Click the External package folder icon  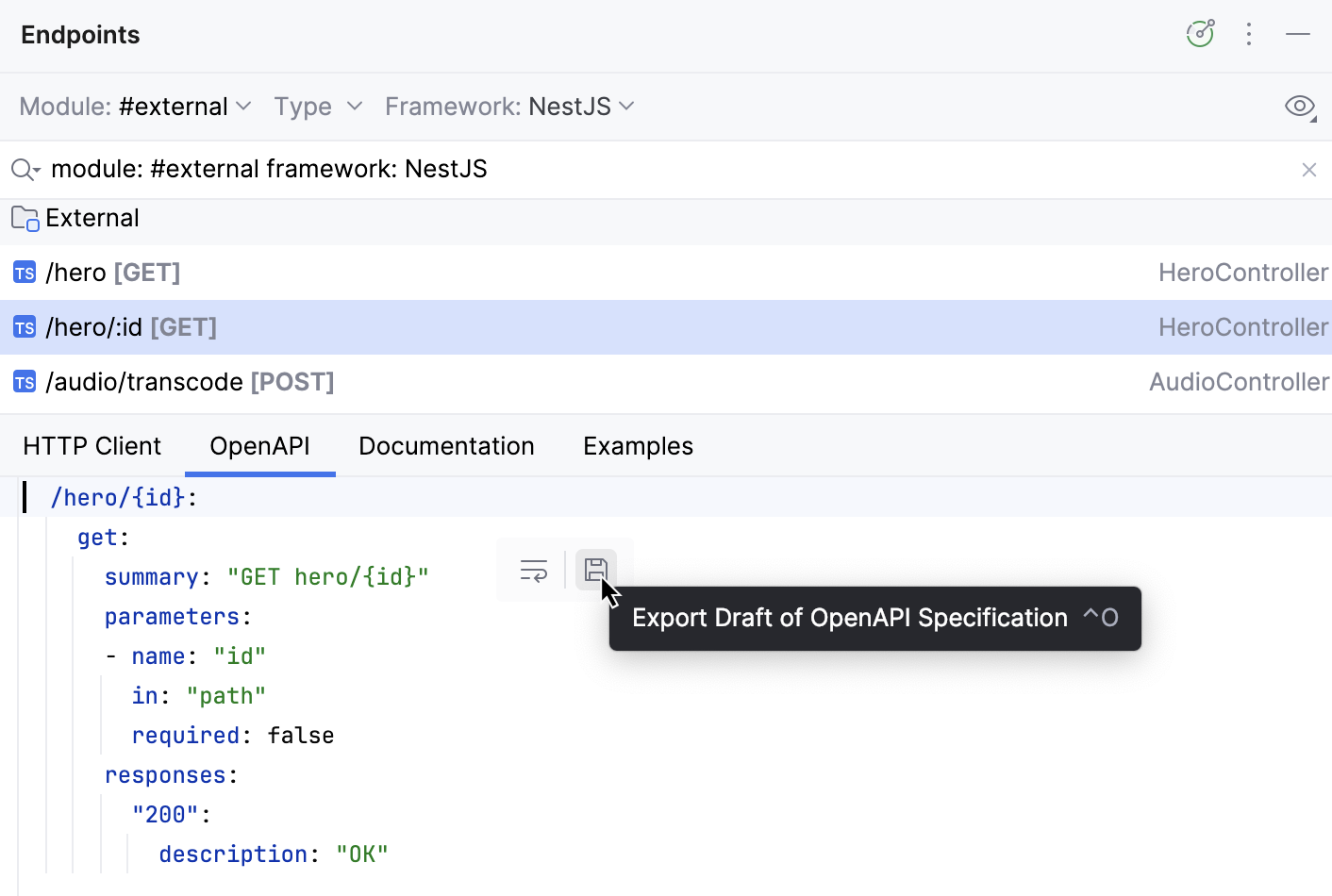pyautogui.click(x=24, y=218)
